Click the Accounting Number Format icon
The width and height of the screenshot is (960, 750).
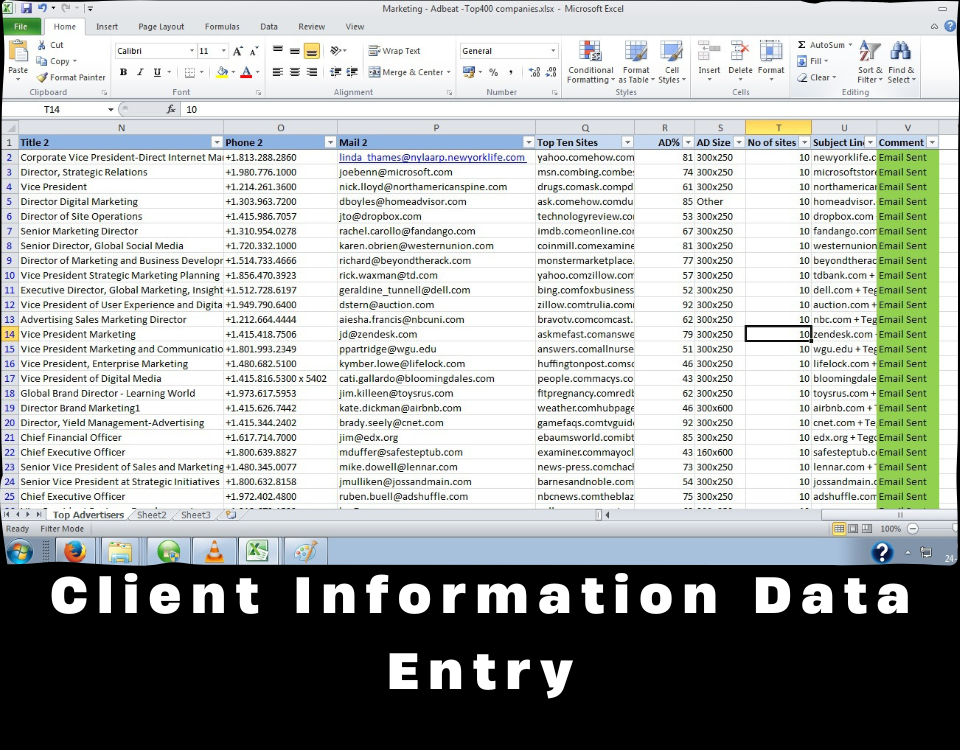click(x=469, y=72)
